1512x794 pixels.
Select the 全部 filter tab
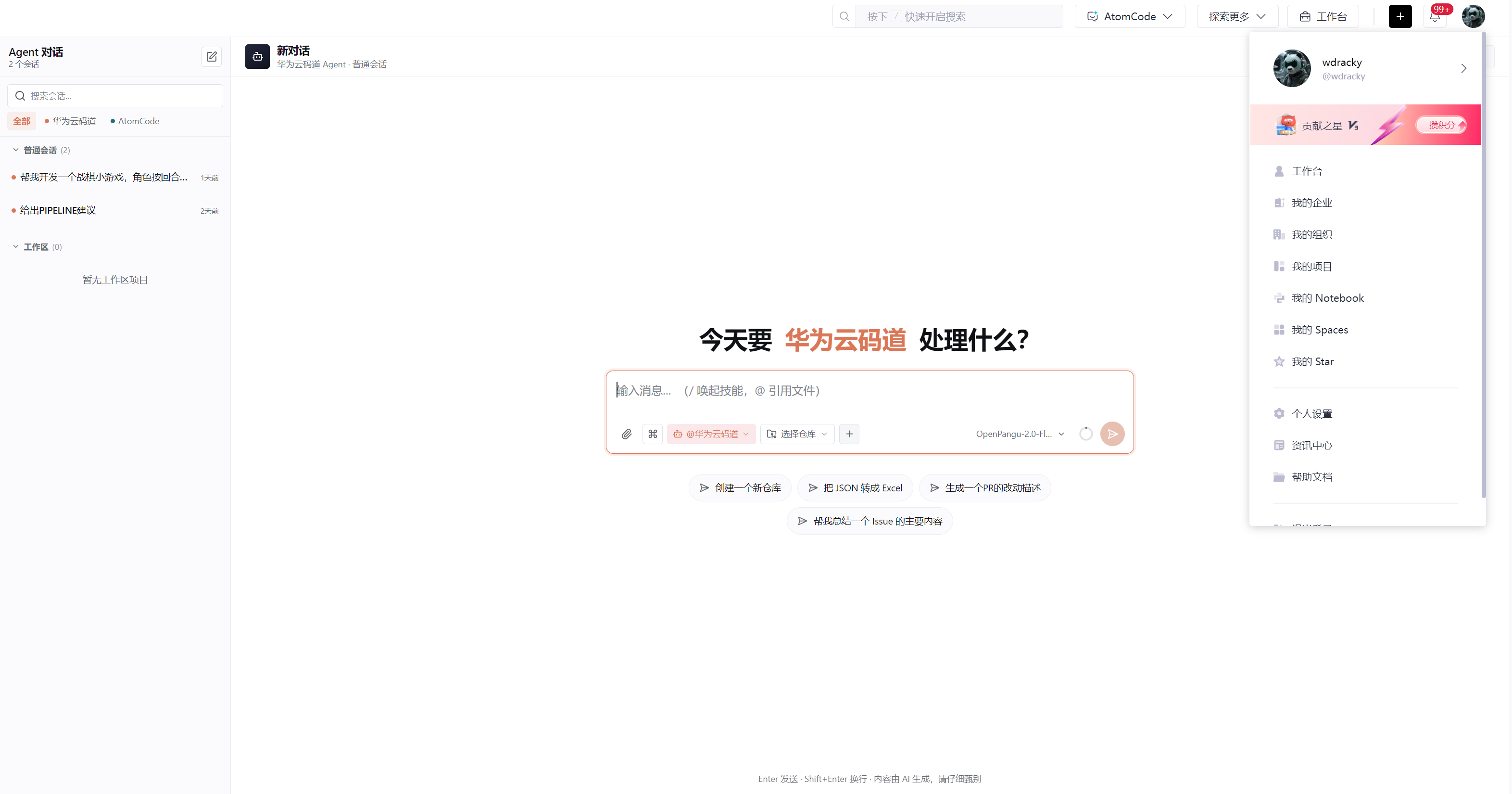point(22,121)
